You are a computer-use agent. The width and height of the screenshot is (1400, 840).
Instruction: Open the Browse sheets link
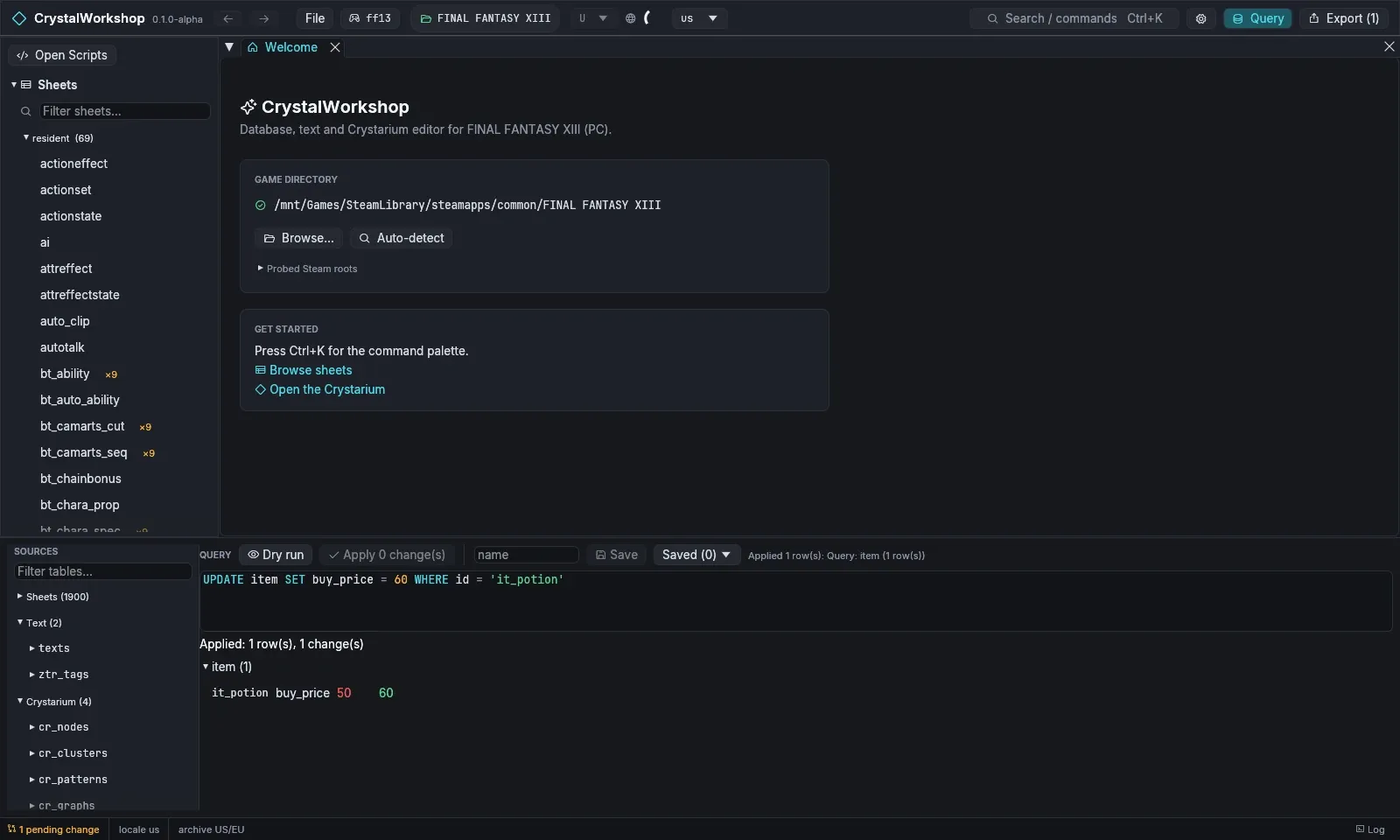tap(304, 370)
